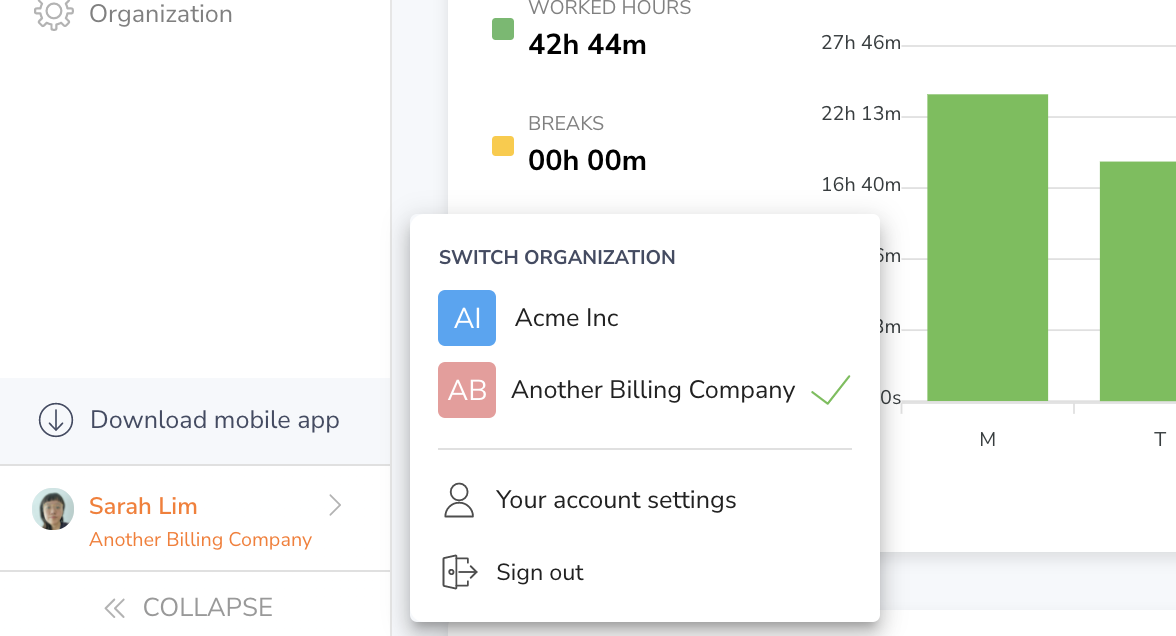This screenshot has height=636, width=1176.
Task: Click the door icon beside Sign out
Action: (459, 571)
